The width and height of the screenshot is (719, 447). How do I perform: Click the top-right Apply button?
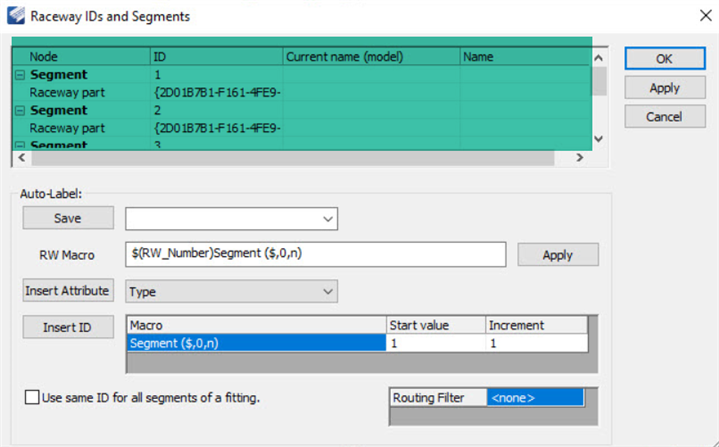[664, 88]
